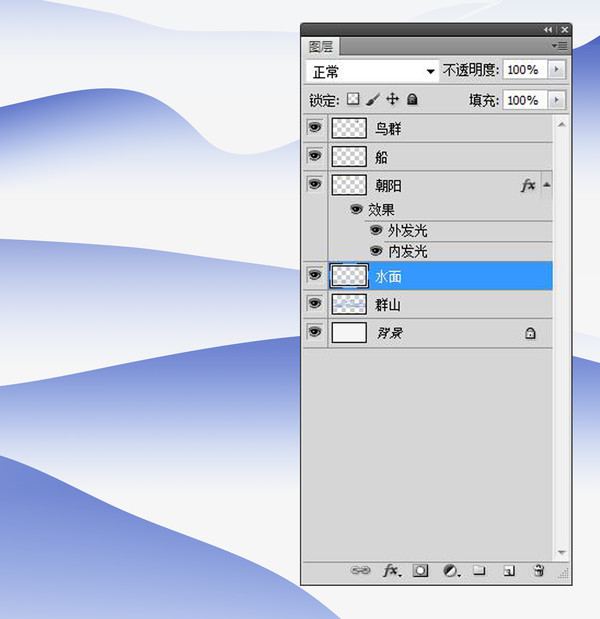Open the layers panel flyout menu
Viewport: 600px width, 619px height.
[x=559, y=46]
